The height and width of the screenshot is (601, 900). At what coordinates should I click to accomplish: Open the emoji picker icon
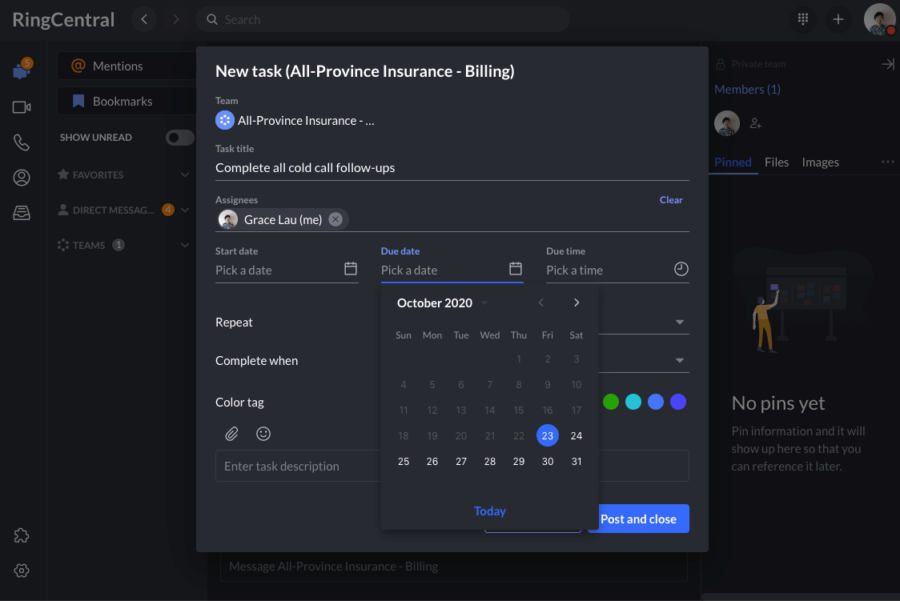(x=264, y=434)
